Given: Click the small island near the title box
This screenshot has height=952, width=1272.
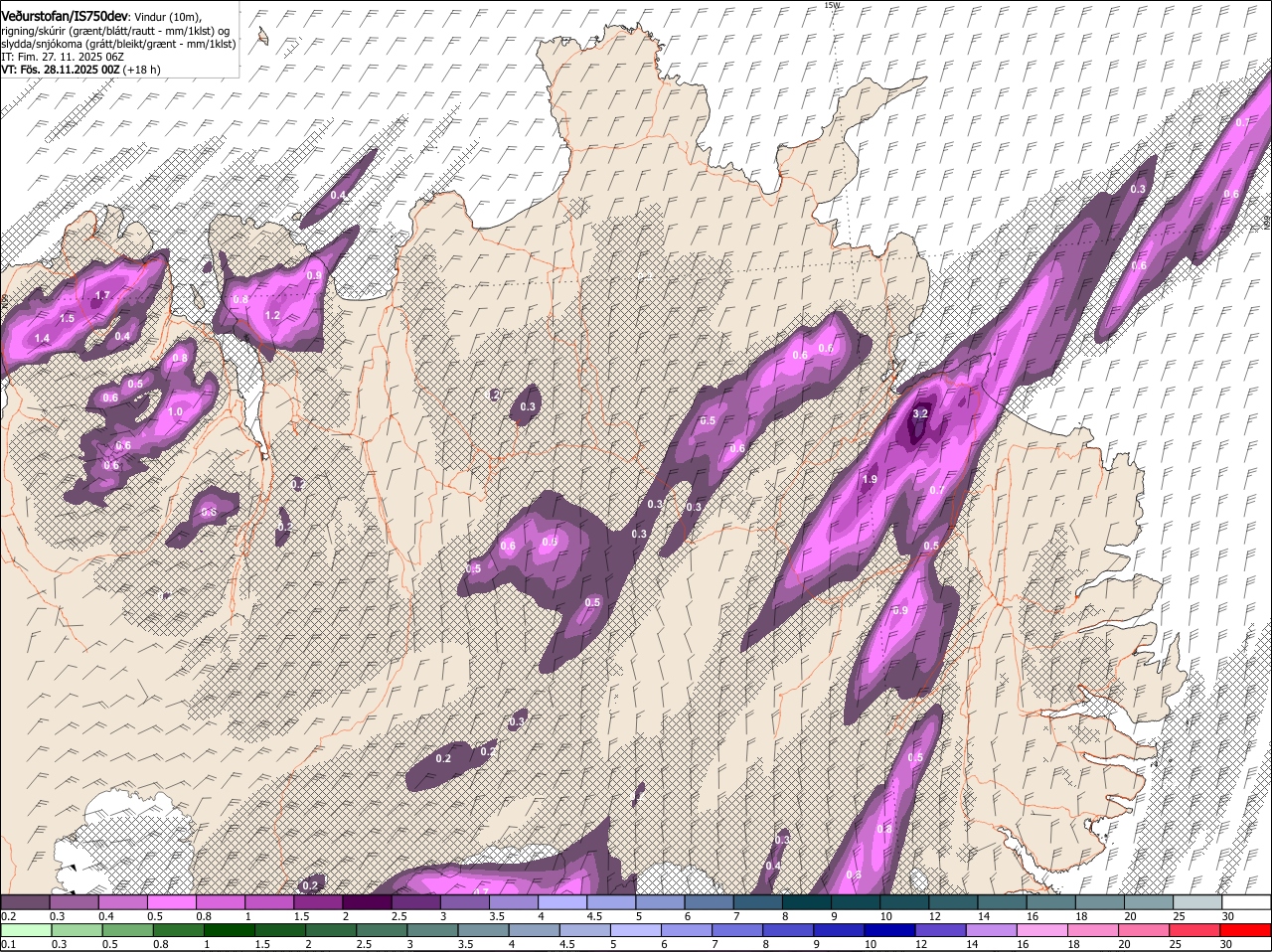Looking at the screenshot, I should (x=263, y=36).
